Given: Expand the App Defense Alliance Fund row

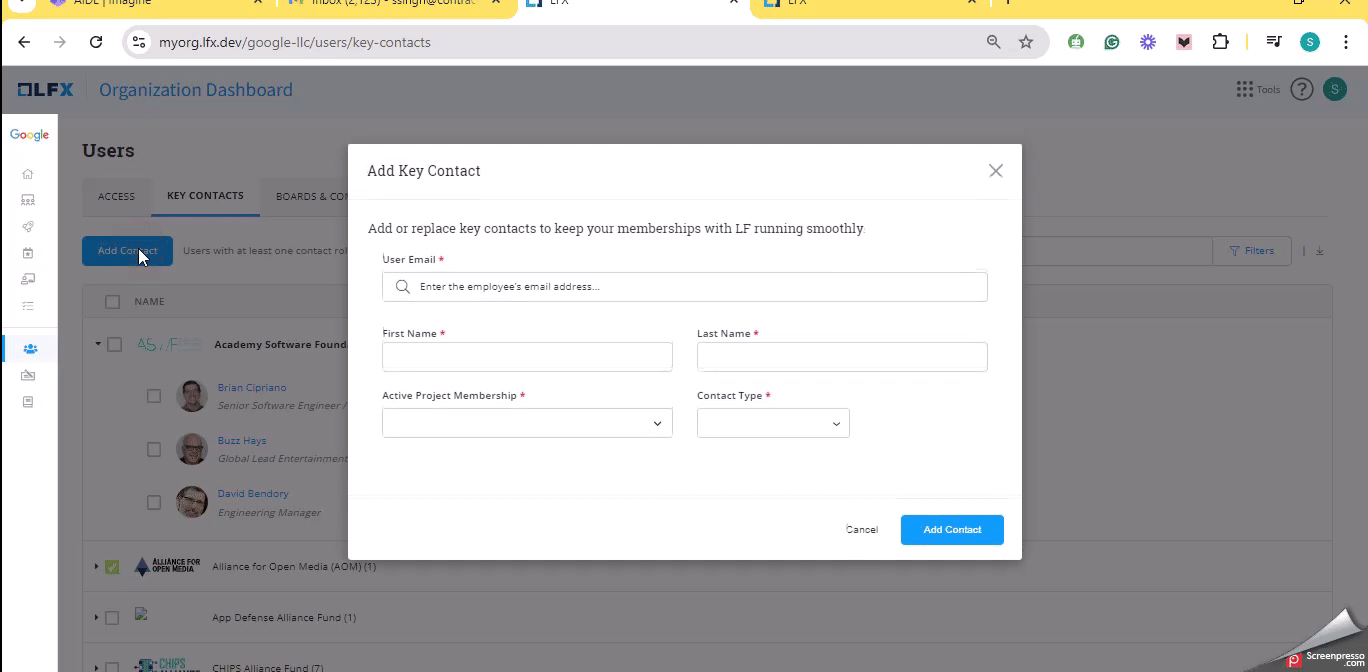Looking at the screenshot, I should 97,618.
